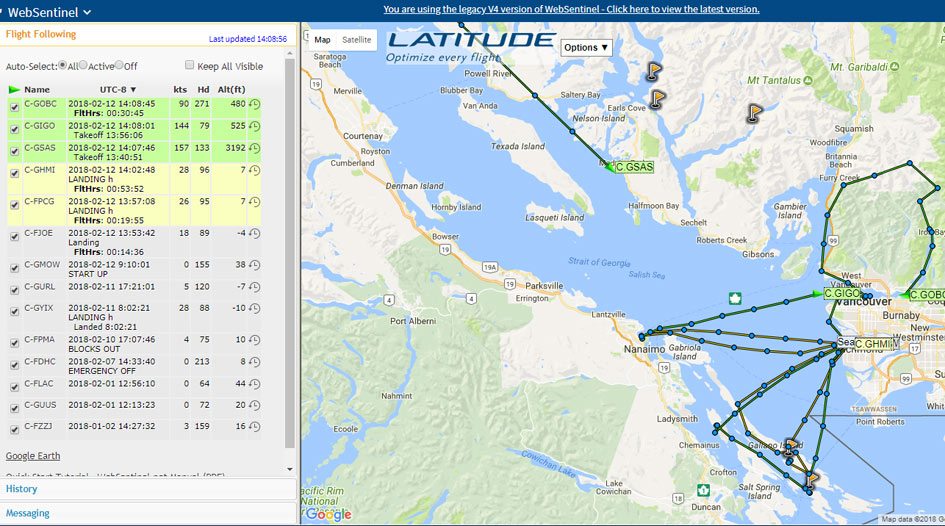Switch to Satellite view
945x526 pixels.
(x=357, y=40)
